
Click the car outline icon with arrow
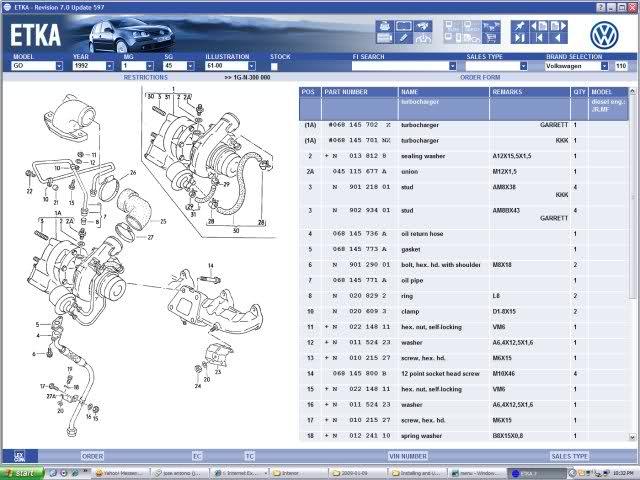click(423, 38)
